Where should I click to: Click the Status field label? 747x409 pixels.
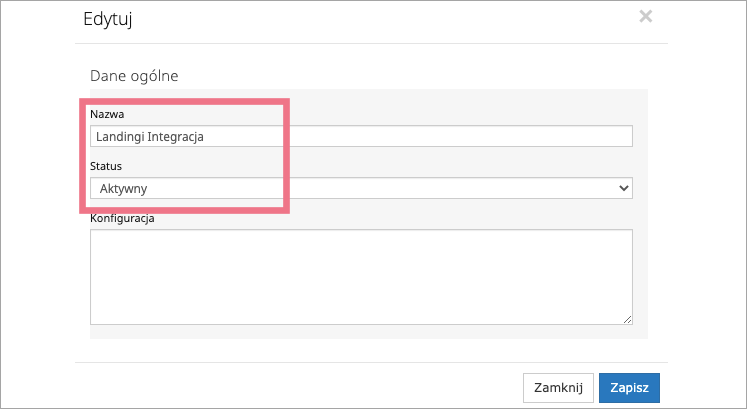[106, 166]
